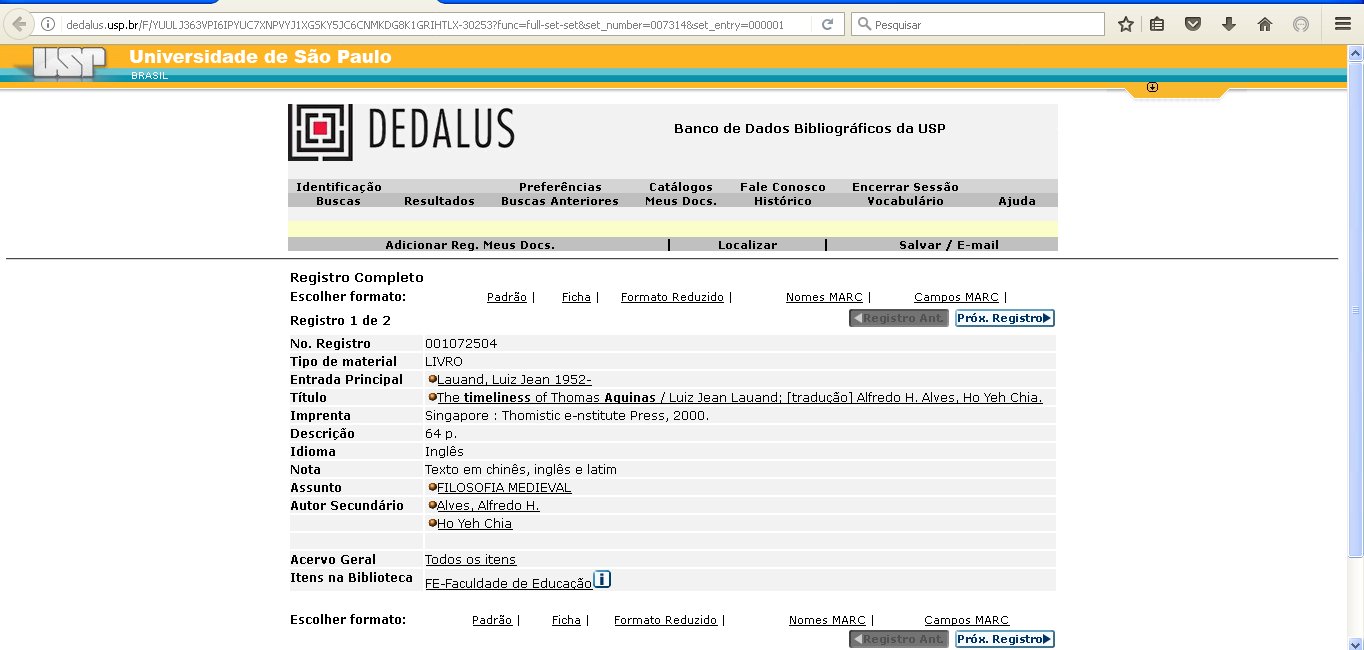Open secondary author Ho Yeh Chia
The width and height of the screenshot is (1364, 650).
pos(474,524)
